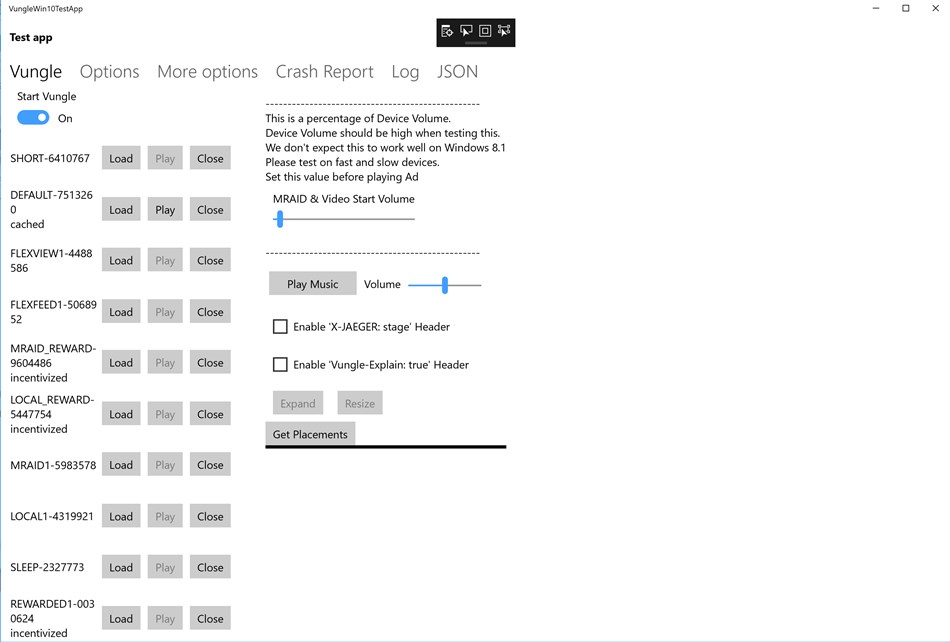Click the Get Placements button
950x642 pixels.
(x=310, y=434)
